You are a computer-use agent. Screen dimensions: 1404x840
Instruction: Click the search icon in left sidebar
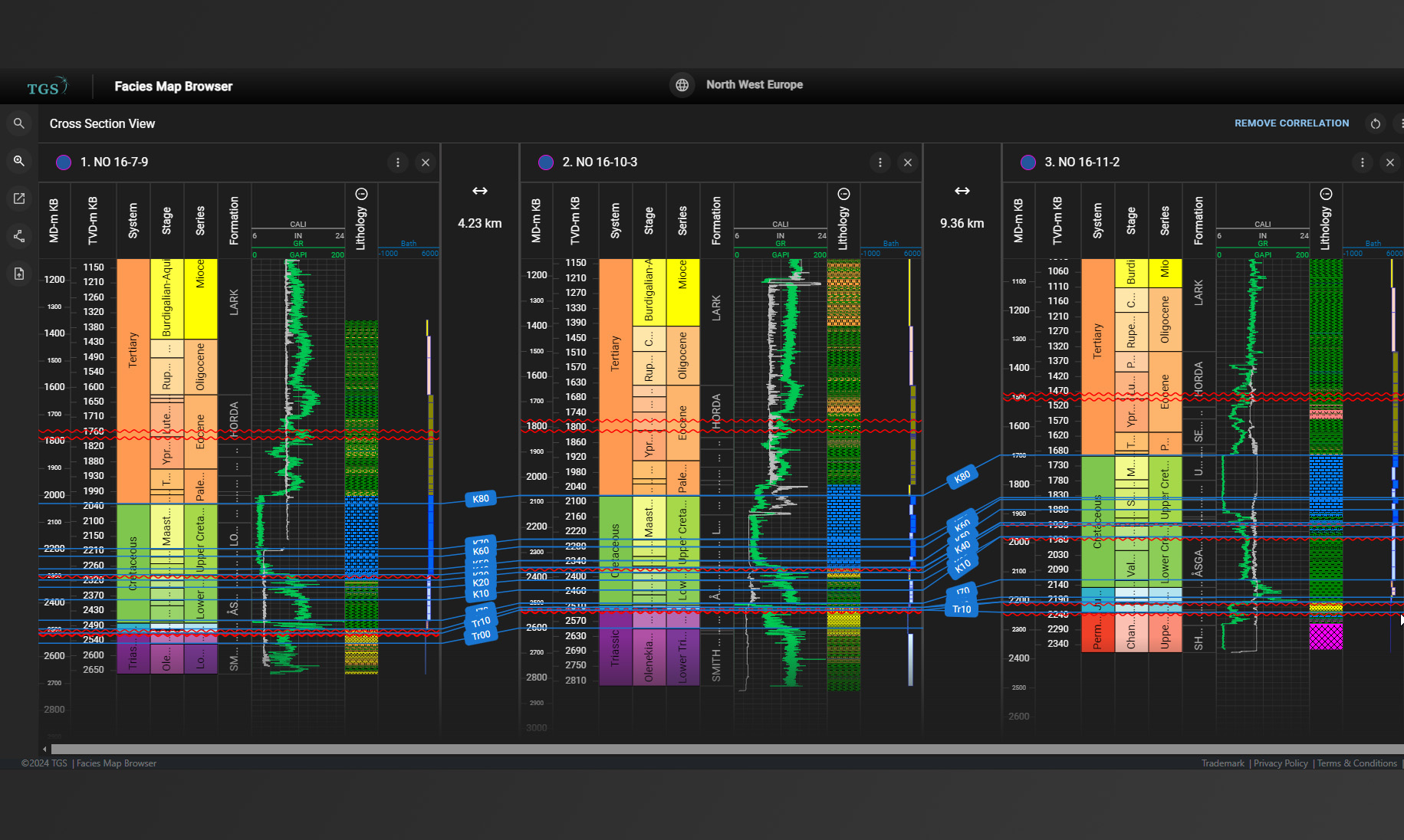(x=19, y=123)
